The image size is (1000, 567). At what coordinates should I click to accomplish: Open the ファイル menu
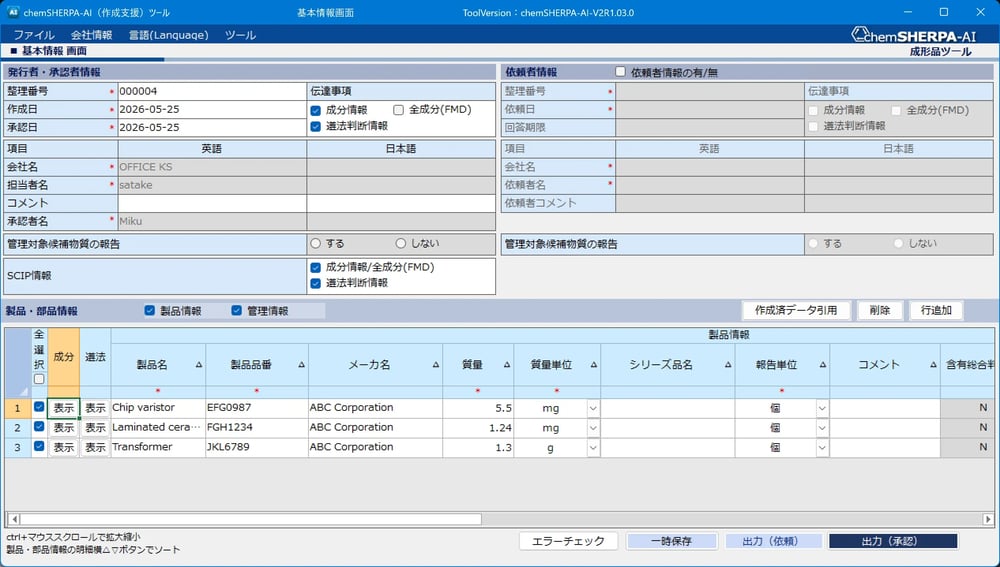click(x=34, y=35)
